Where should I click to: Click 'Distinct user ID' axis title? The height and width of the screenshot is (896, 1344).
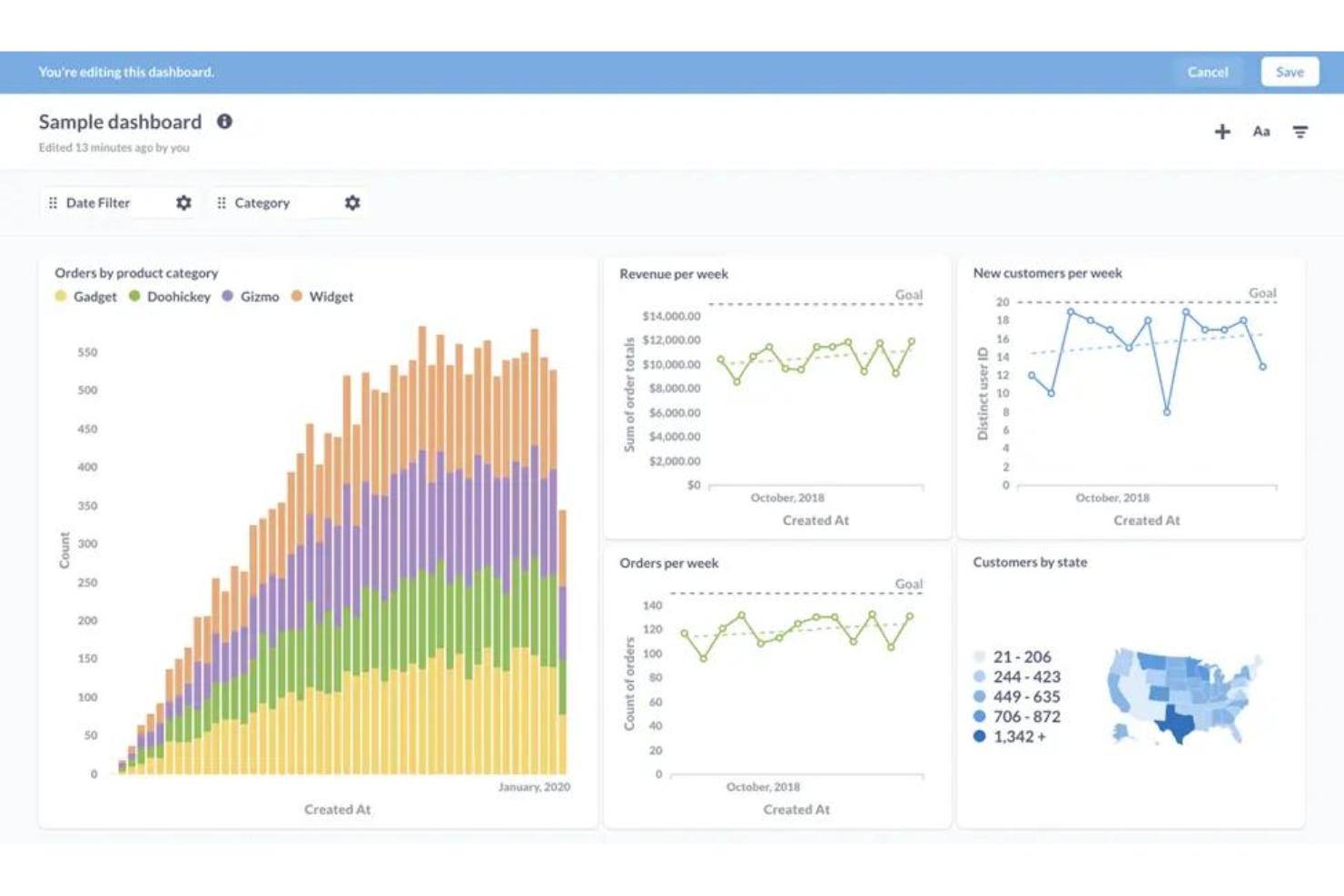pos(983,394)
